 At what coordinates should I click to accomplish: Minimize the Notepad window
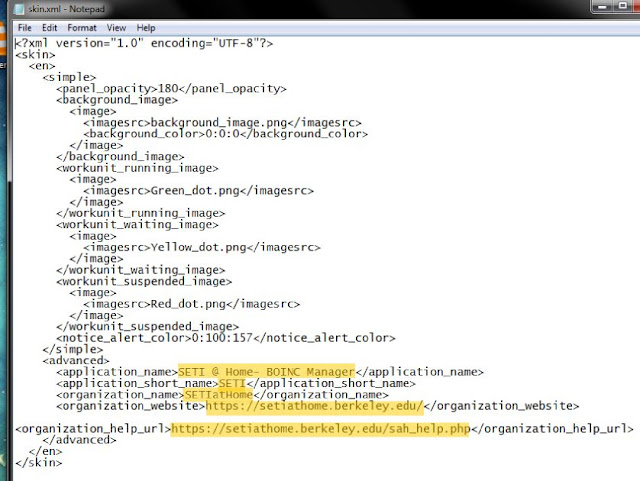point(602,7)
